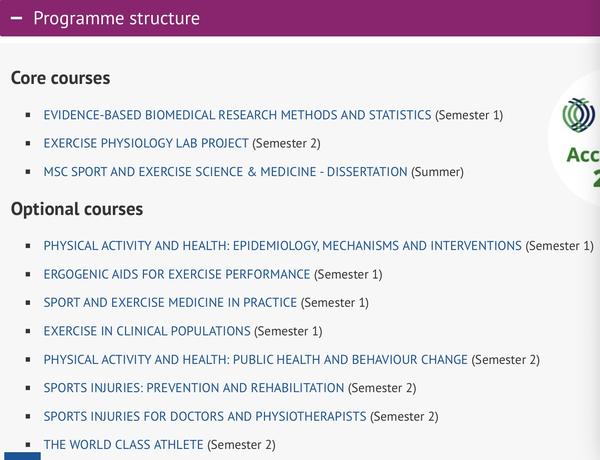This screenshot has width=600, height=460.
Task: Open The World Class Athlete course
Action: tap(123, 444)
